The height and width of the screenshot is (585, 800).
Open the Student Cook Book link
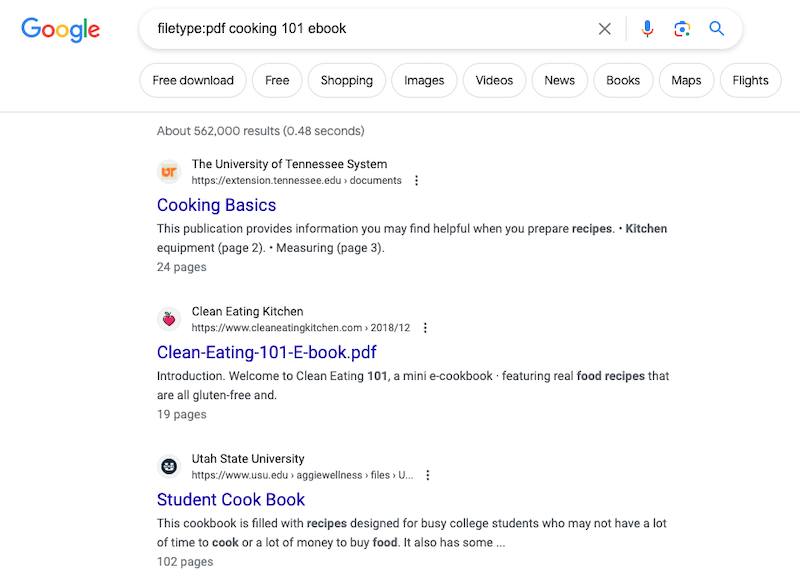pos(231,499)
